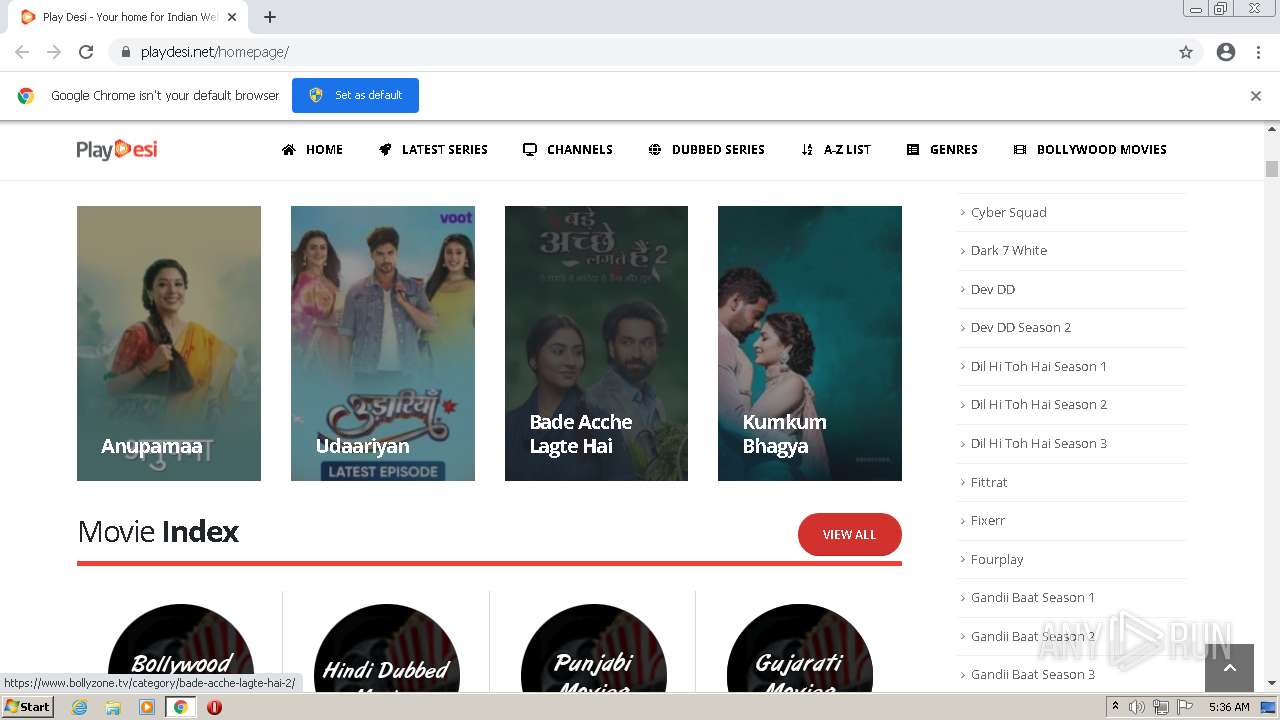Open the Punjabi Movies circle
Viewport: 1280px width, 720px height.
tap(594, 648)
